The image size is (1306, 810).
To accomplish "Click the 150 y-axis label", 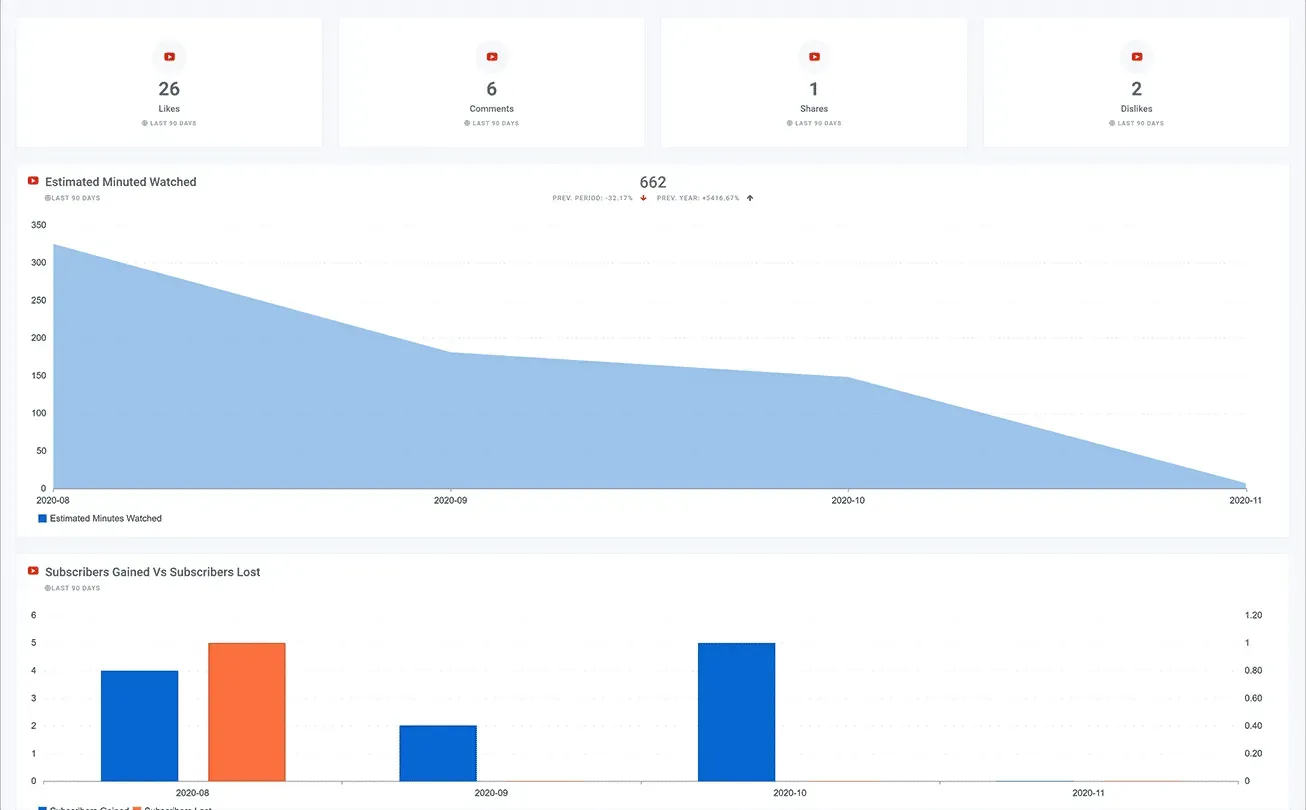I will (x=39, y=376).
